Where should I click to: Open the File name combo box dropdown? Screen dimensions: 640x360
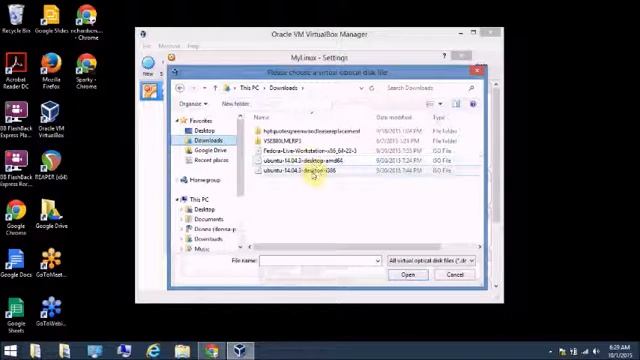(377, 261)
